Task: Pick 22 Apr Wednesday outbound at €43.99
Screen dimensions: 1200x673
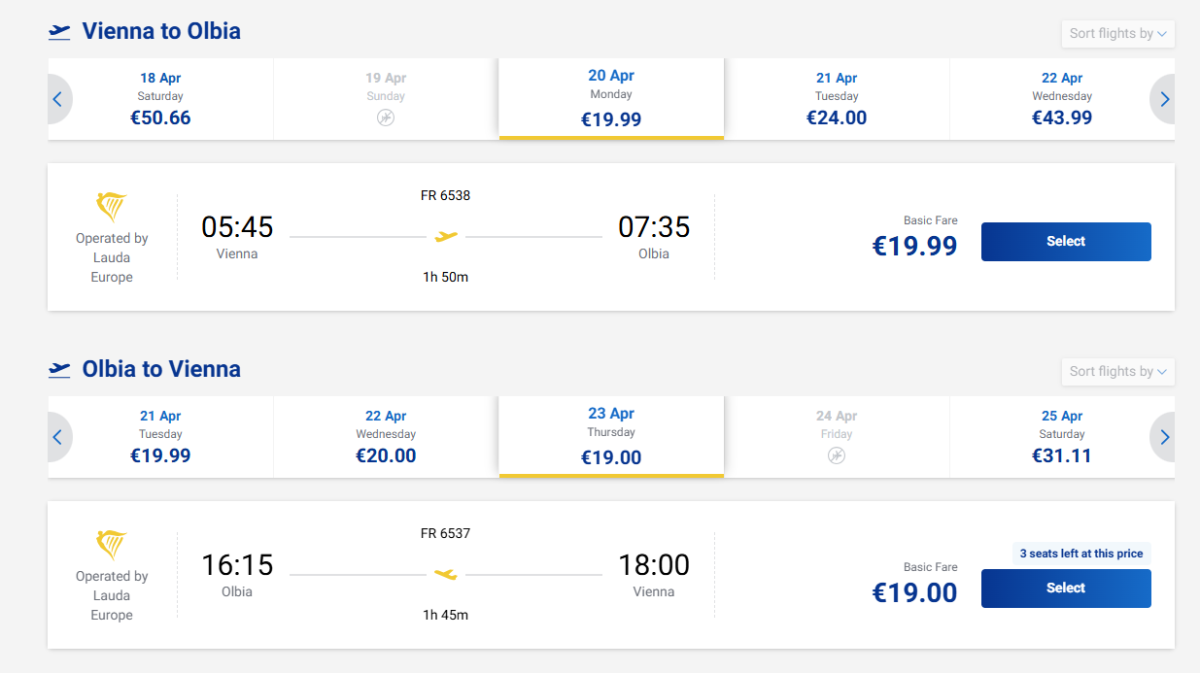Action: pos(1062,98)
